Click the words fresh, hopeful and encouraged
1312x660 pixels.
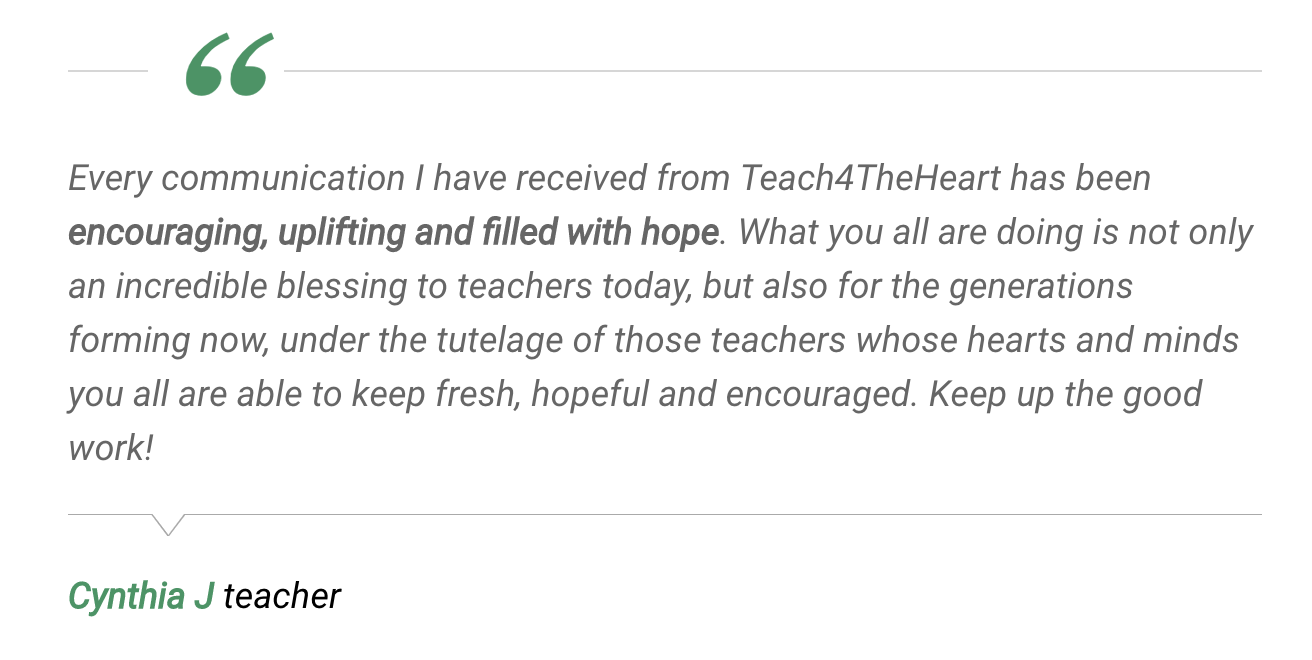pyautogui.click(x=677, y=394)
